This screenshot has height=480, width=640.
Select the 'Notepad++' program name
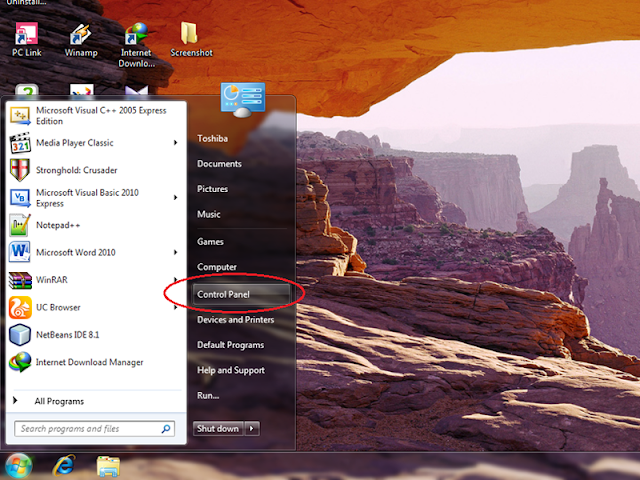(58, 225)
